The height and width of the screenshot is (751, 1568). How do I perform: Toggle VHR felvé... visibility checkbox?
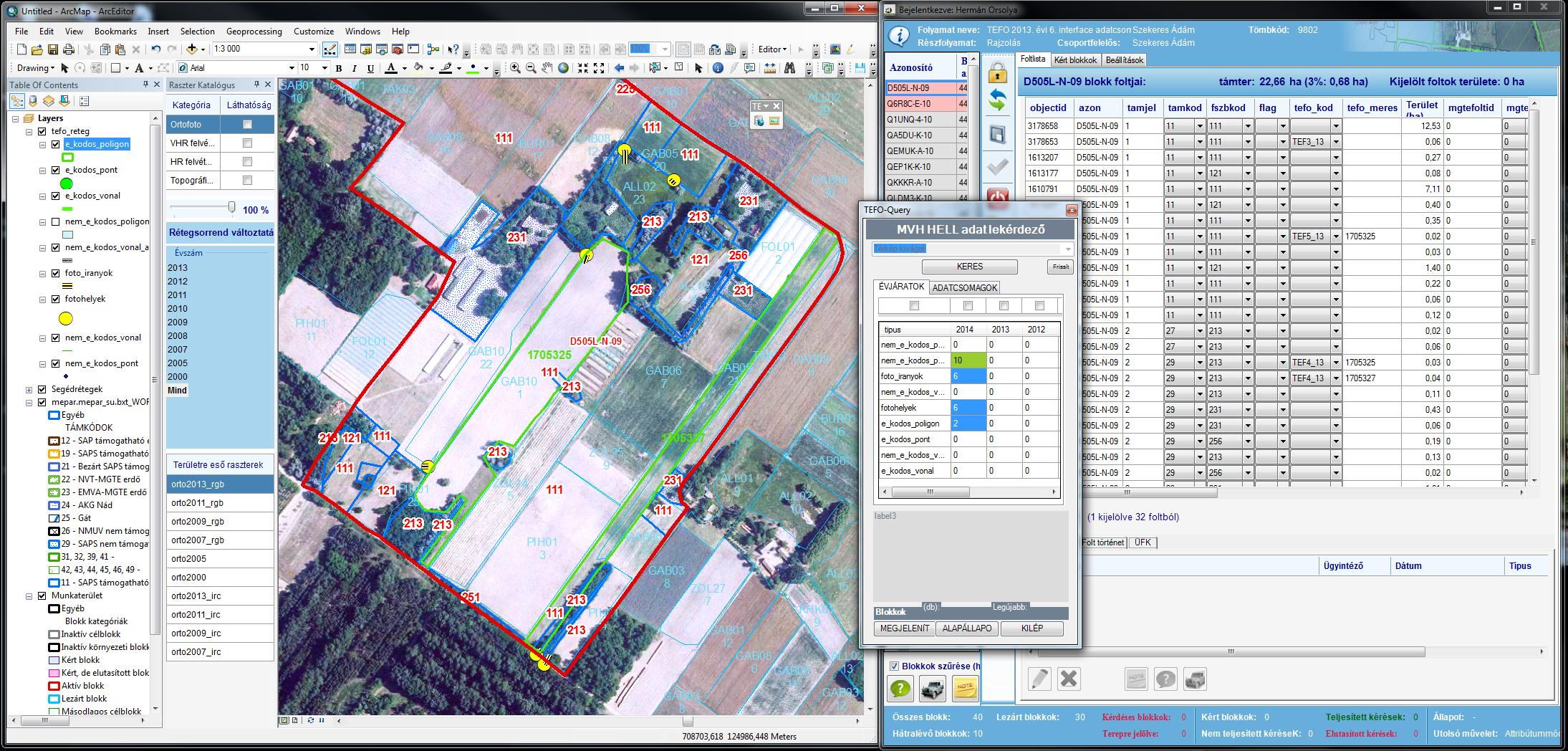tap(247, 143)
